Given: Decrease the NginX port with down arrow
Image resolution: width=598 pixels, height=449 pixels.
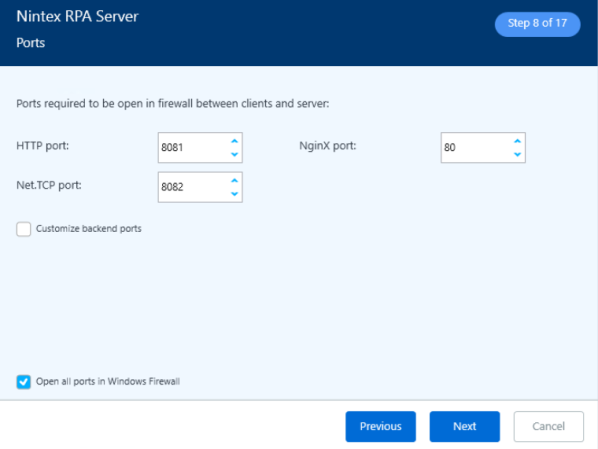Looking at the screenshot, I should (x=518, y=154).
